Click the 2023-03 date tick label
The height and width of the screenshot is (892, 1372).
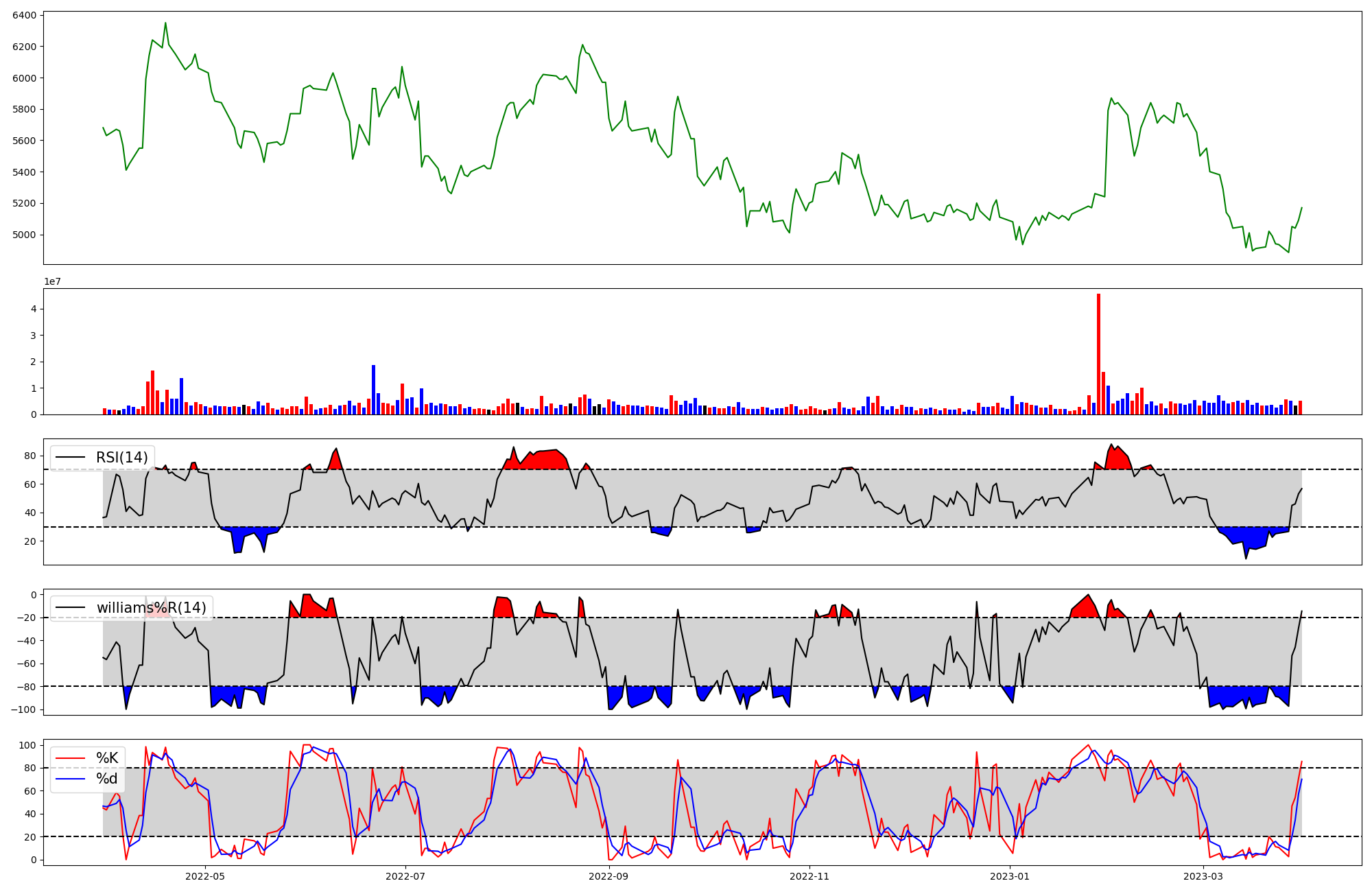point(1203,876)
